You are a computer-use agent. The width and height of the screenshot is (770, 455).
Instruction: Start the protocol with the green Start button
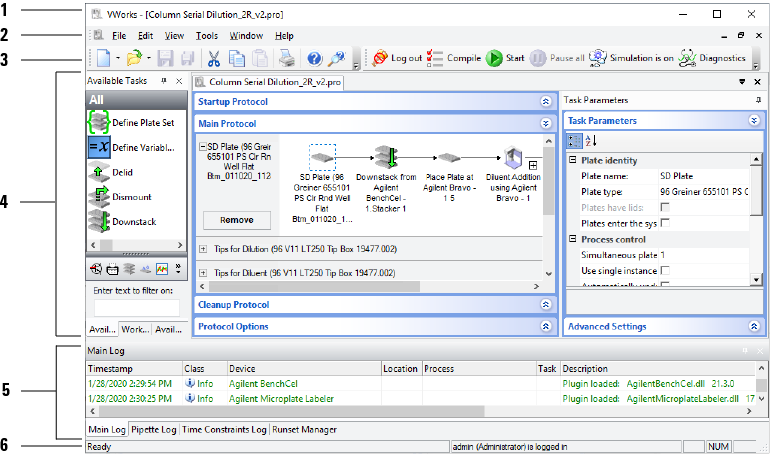point(505,58)
